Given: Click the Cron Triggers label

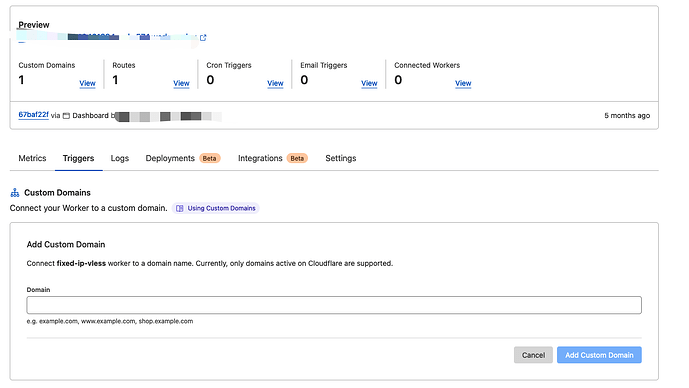Looking at the screenshot, I should pyautogui.click(x=229, y=65).
